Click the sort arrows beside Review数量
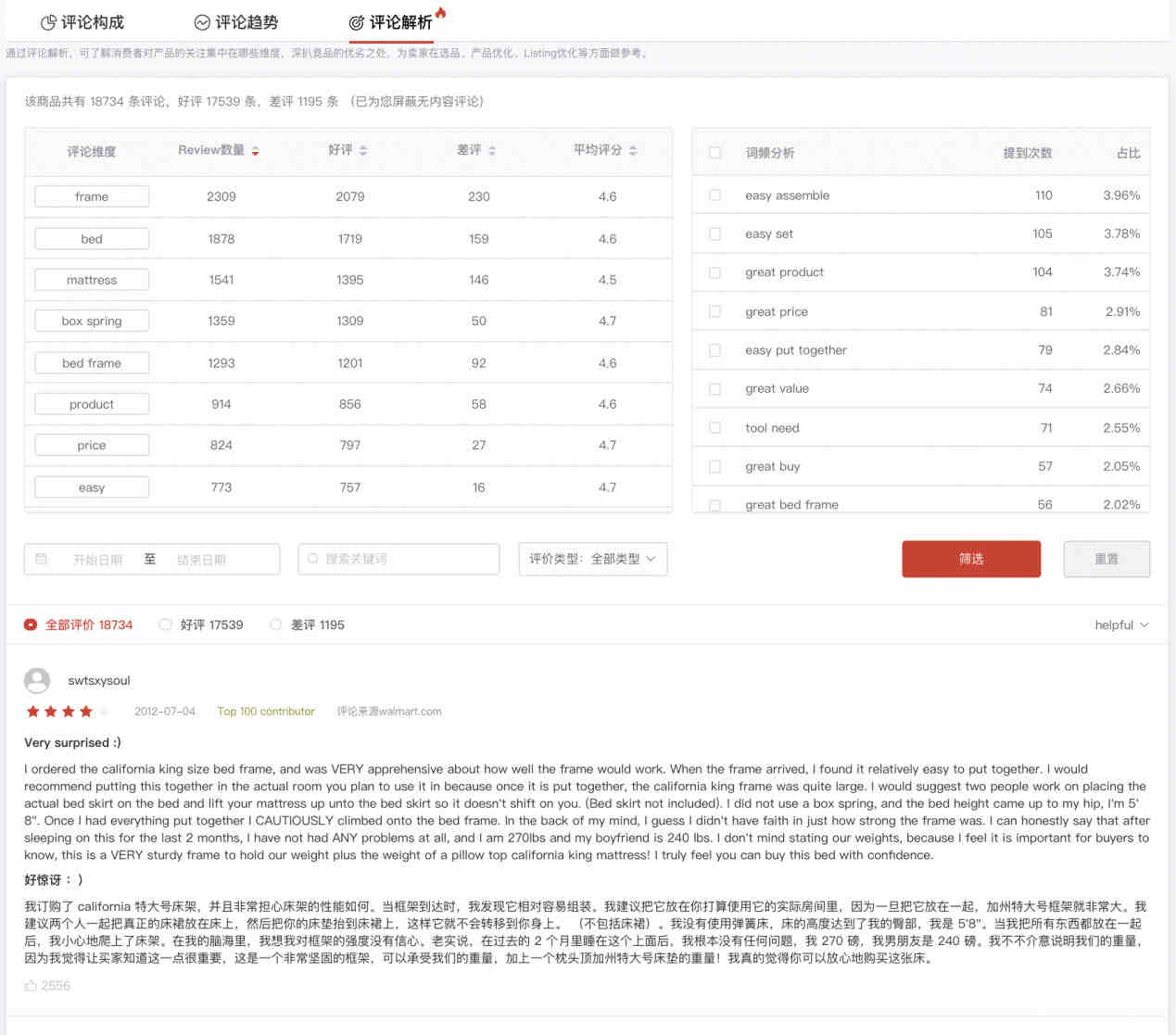The width and height of the screenshot is (1176, 1035). pos(255,151)
